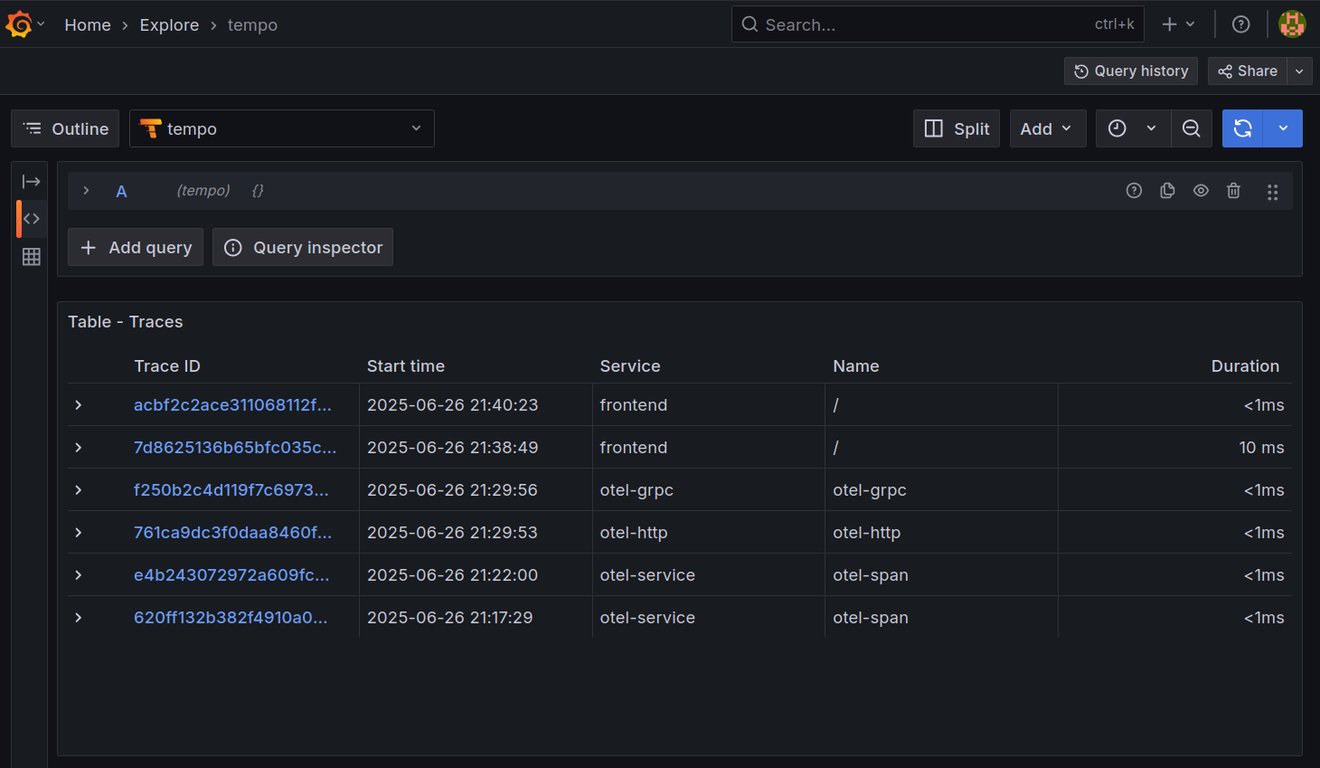This screenshot has width=1320, height=768.
Task: Expand the trace row starting with 7d8625
Action: (x=78, y=447)
